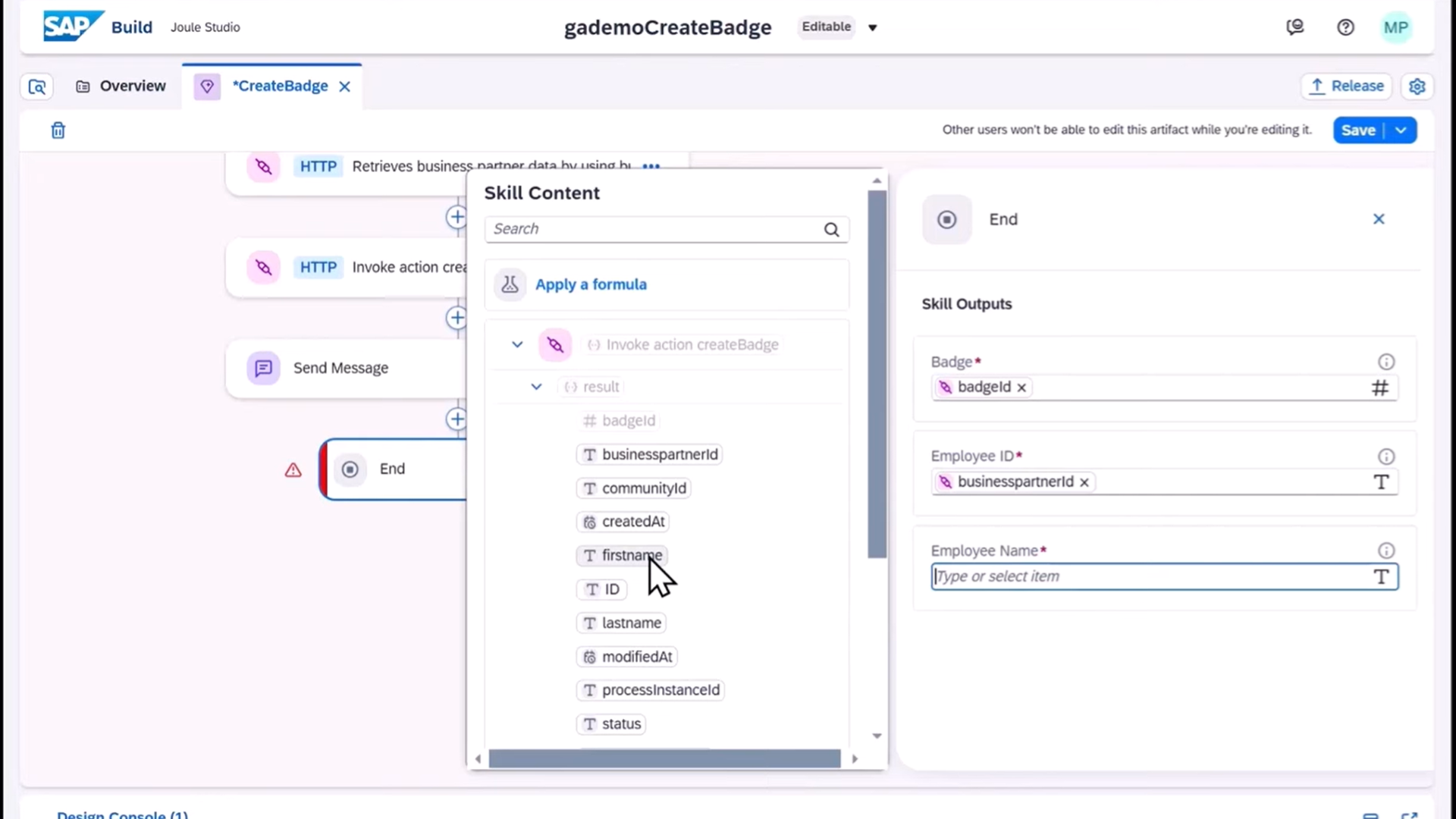Click the search magnifier in Skill Content
Viewport: 1456px width, 819px height.
point(831,230)
